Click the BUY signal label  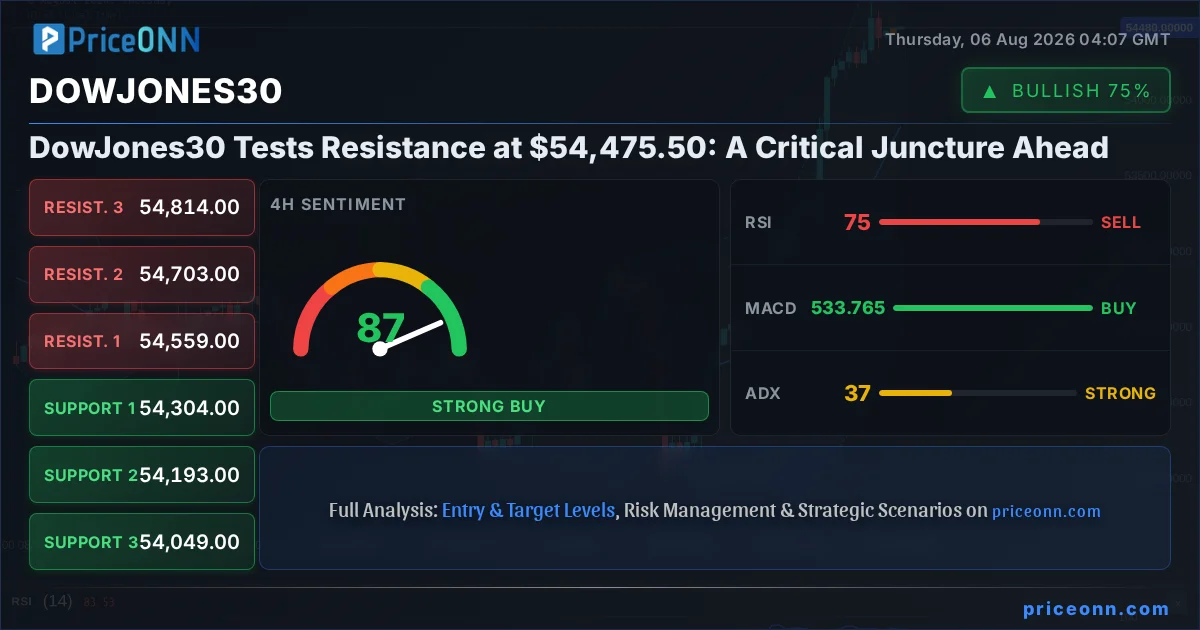1119,308
